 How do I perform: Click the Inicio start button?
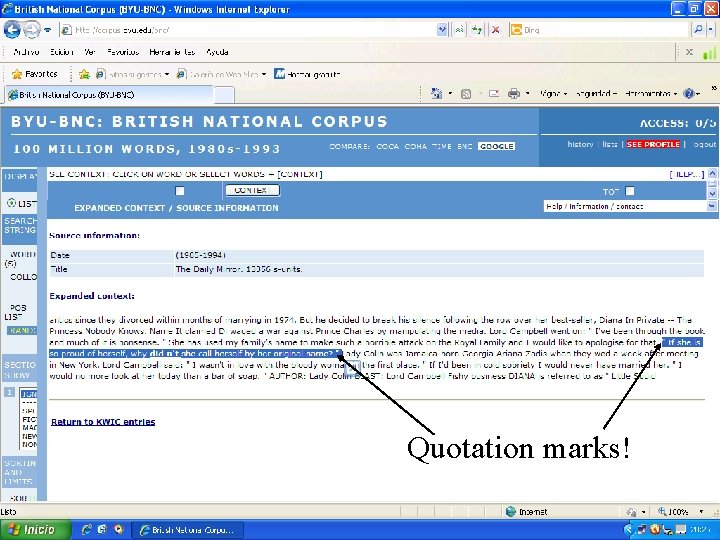(x=35, y=529)
